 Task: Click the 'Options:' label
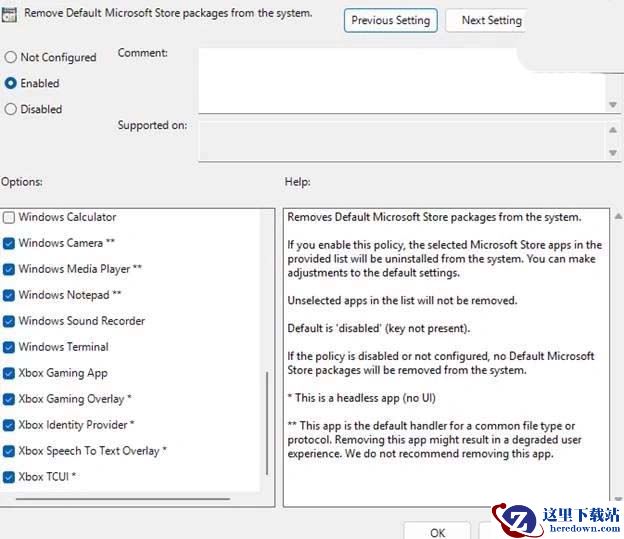[x=21, y=182]
